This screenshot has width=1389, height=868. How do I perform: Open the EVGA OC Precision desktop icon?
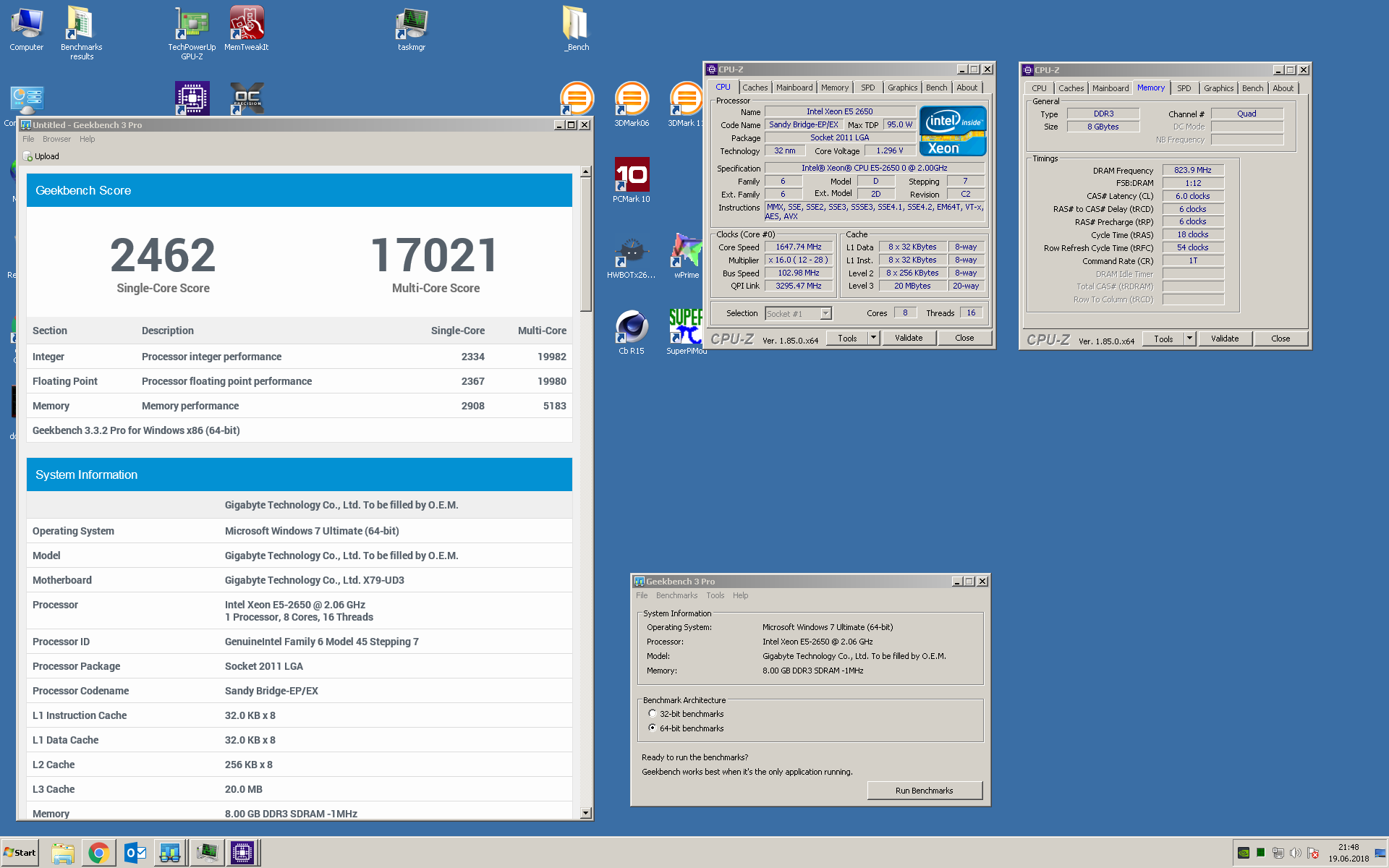pos(247,98)
